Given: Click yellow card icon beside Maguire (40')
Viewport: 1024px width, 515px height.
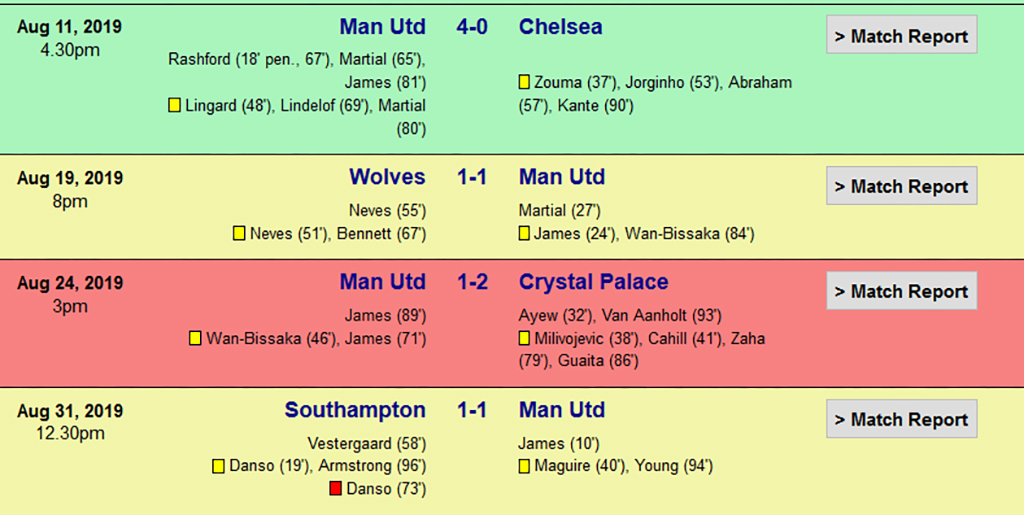Looking at the screenshot, I should click(524, 466).
